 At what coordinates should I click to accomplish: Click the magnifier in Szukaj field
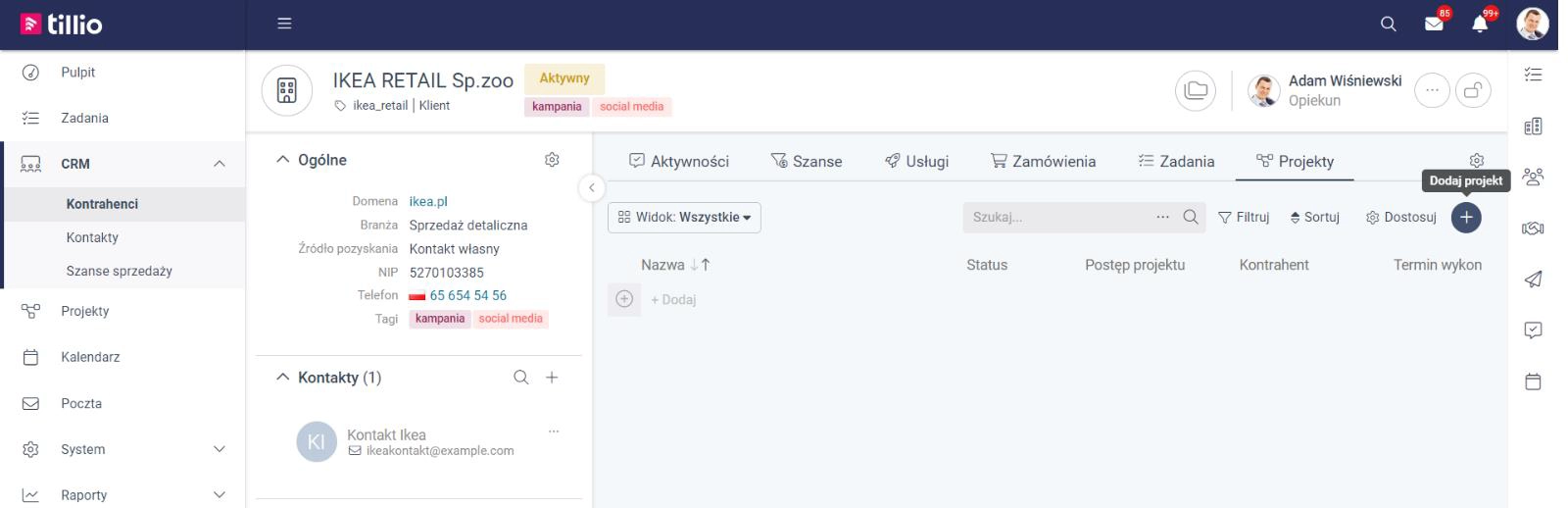[1191, 217]
